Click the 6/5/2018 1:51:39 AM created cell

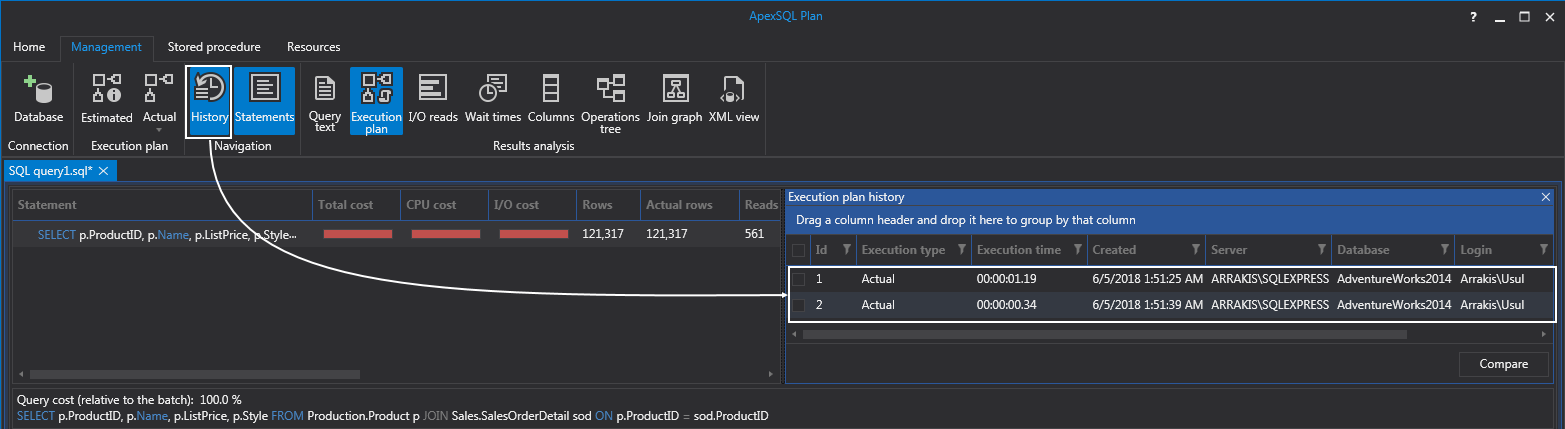pyautogui.click(x=1145, y=305)
